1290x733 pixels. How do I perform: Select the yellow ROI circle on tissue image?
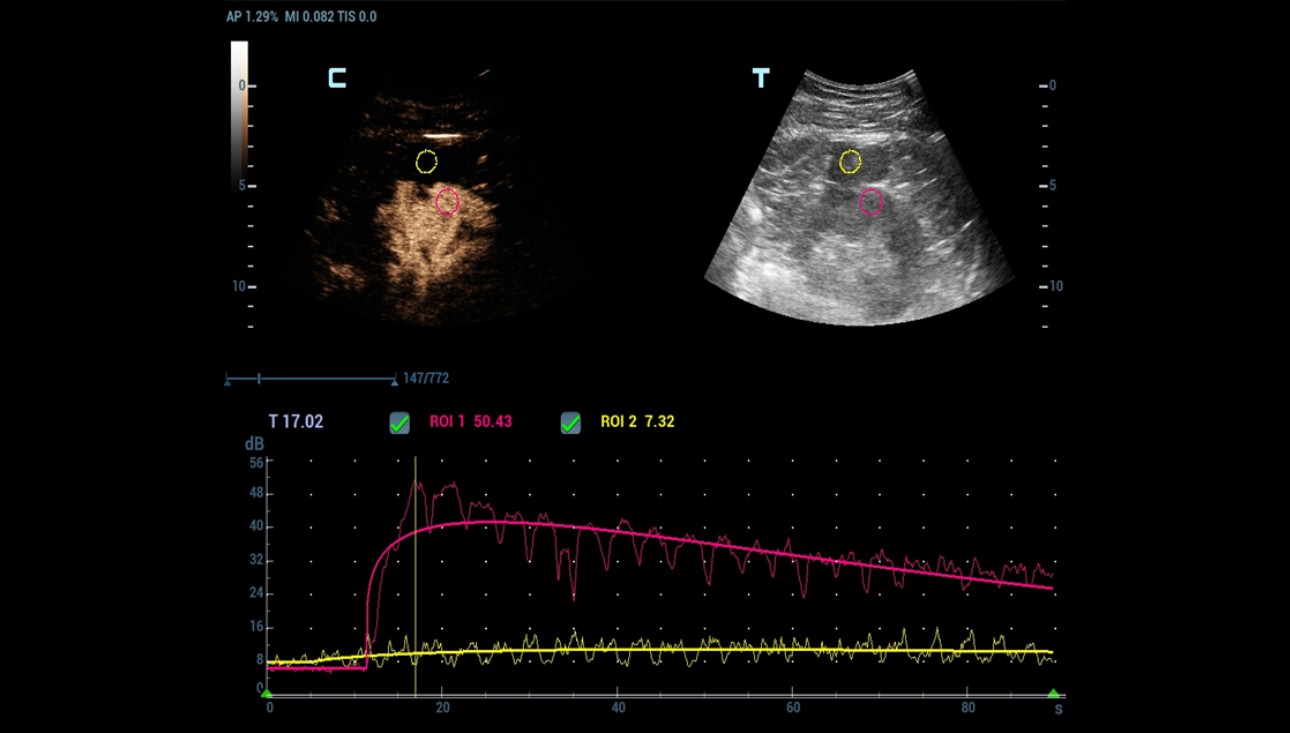(x=850, y=161)
